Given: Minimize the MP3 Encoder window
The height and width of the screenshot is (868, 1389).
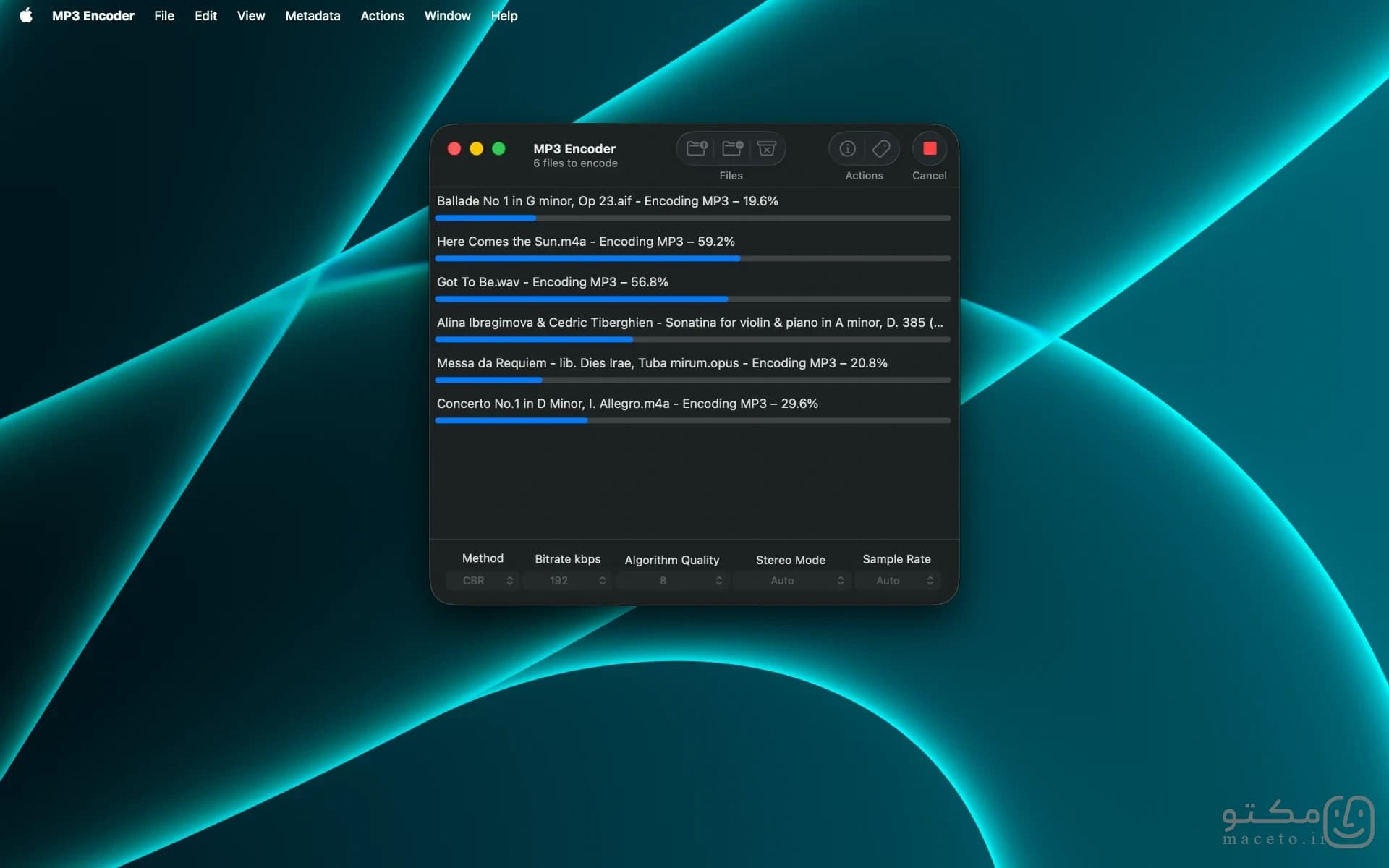Looking at the screenshot, I should tap(476, 148).
